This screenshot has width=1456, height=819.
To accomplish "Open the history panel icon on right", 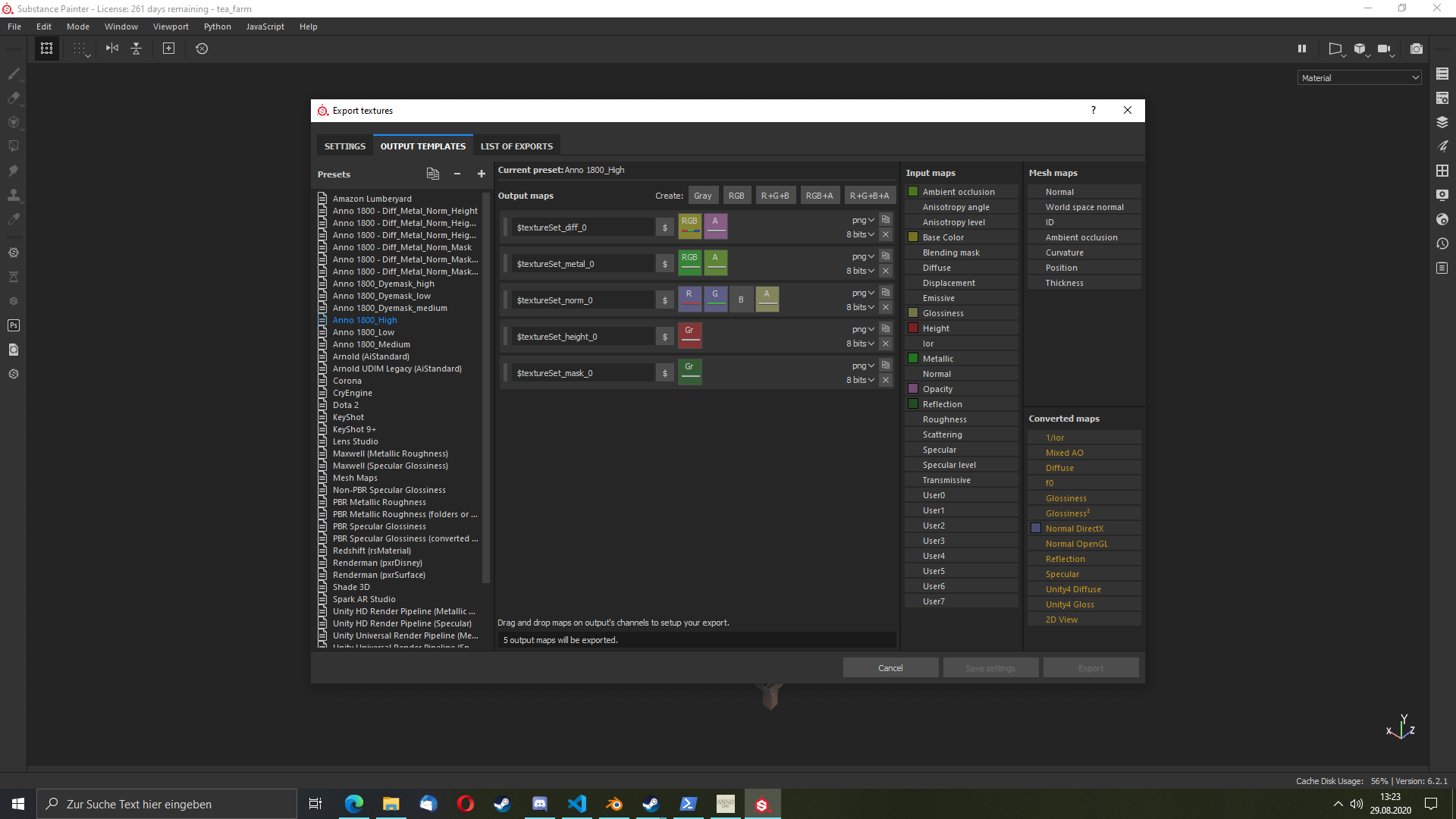I will (x=1442, y=243).
